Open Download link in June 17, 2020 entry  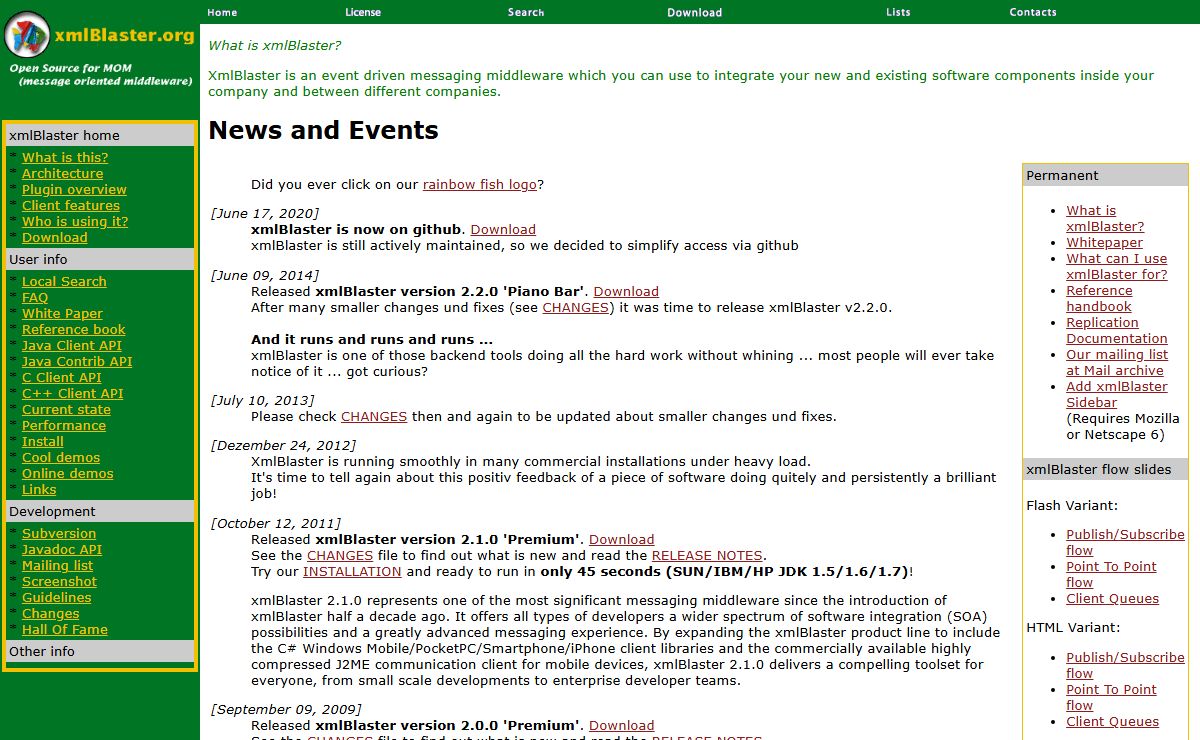click(503, 229)
